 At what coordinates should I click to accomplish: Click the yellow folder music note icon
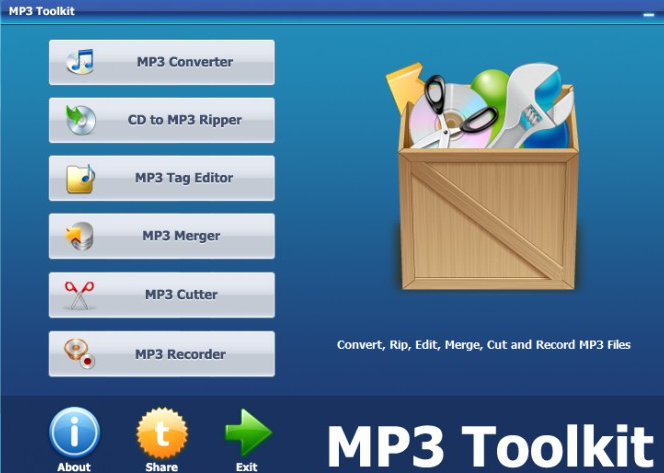pos(80,178)
